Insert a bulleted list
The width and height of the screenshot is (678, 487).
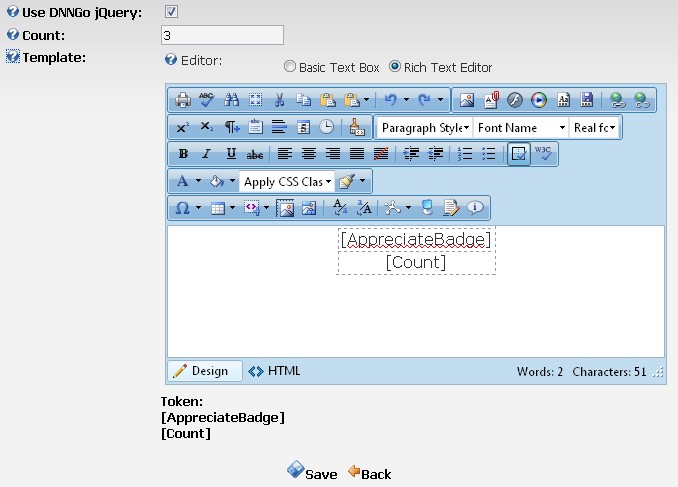pyautogui.click(x=489, y=154)
